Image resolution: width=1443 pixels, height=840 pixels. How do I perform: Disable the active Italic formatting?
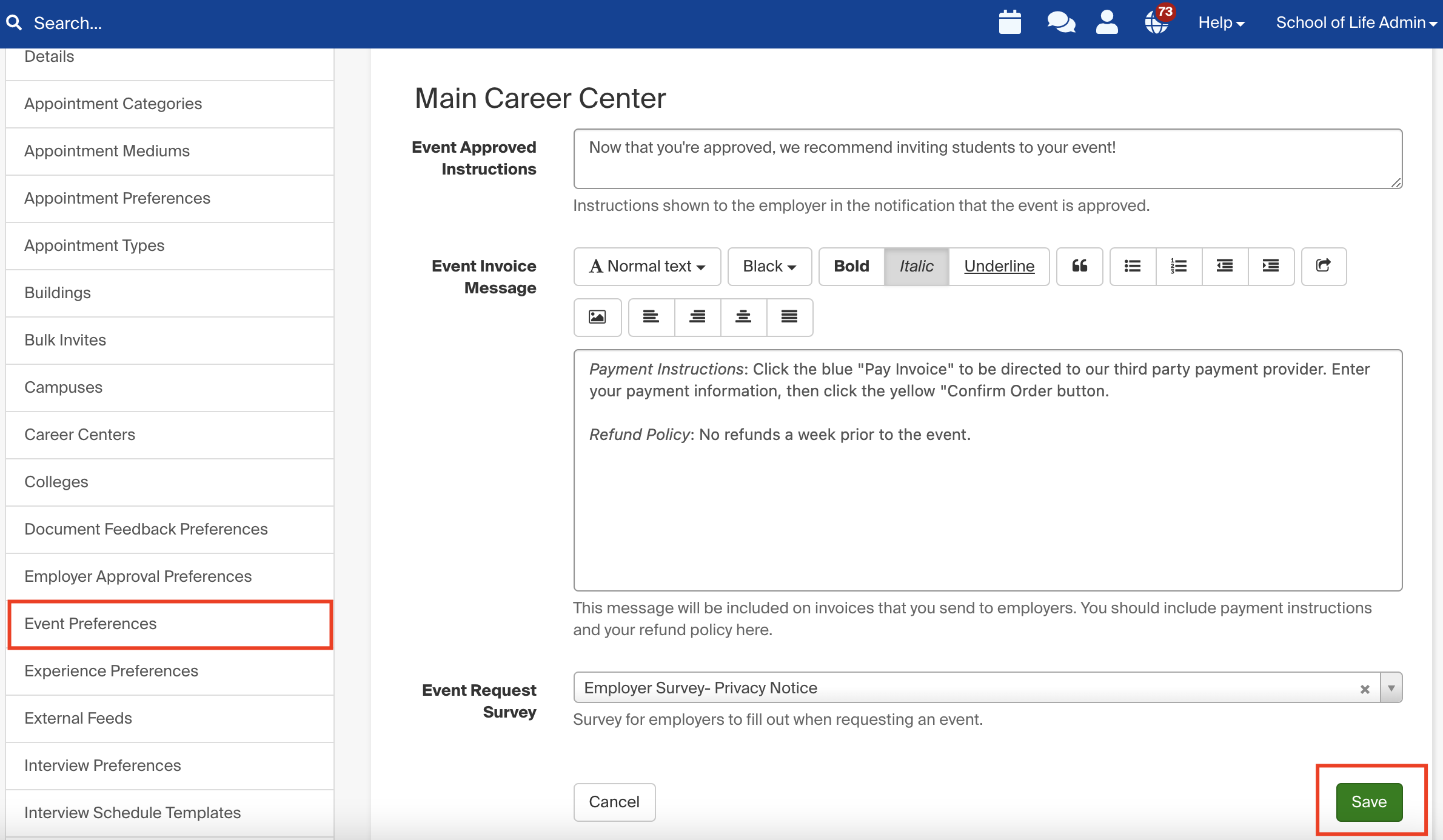[916, 266]
